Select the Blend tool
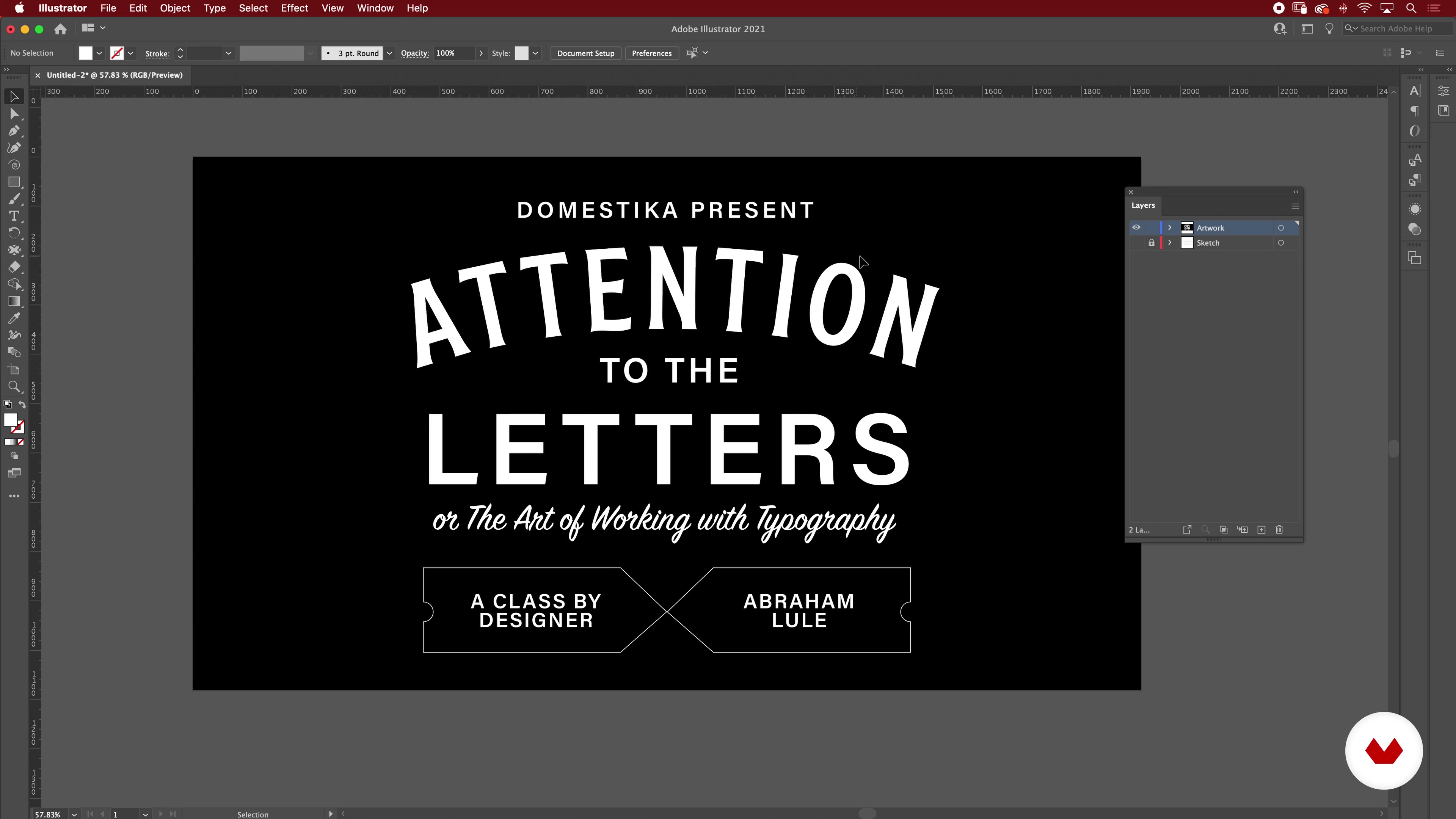The height and width of the screenshot is (819, 1456). coord(14,352)
